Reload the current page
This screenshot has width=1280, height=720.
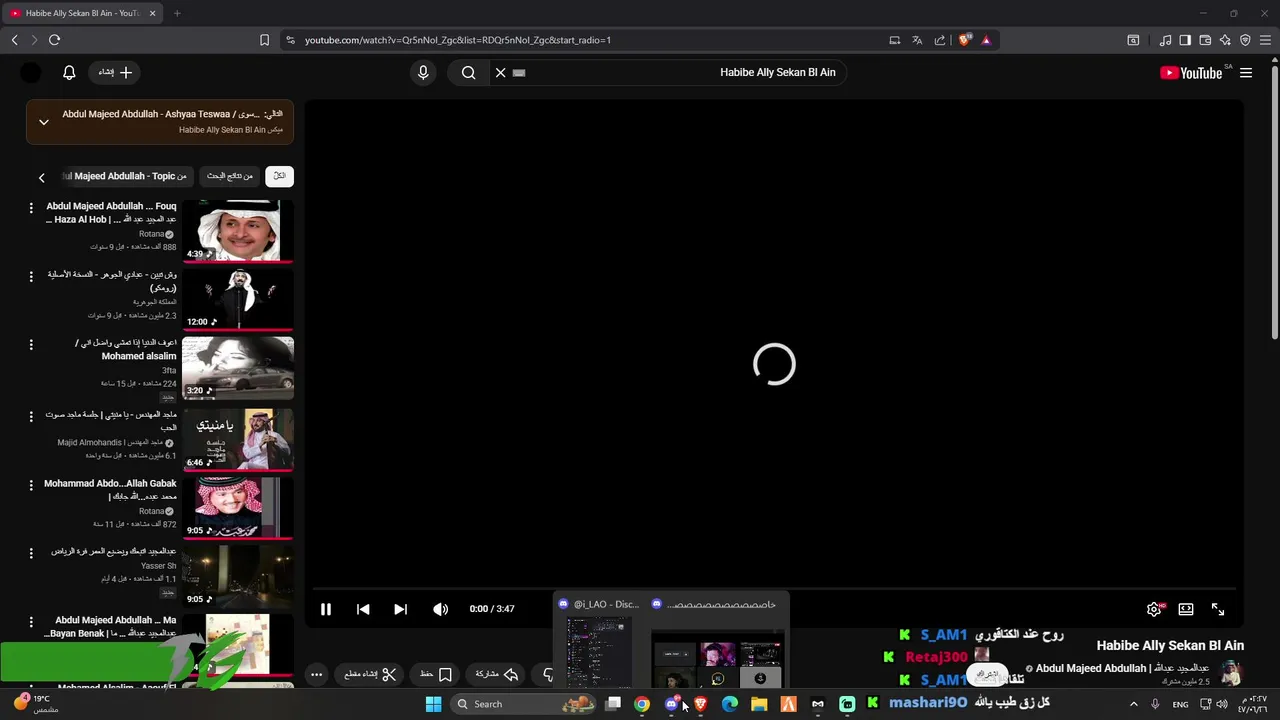point(54,40)
